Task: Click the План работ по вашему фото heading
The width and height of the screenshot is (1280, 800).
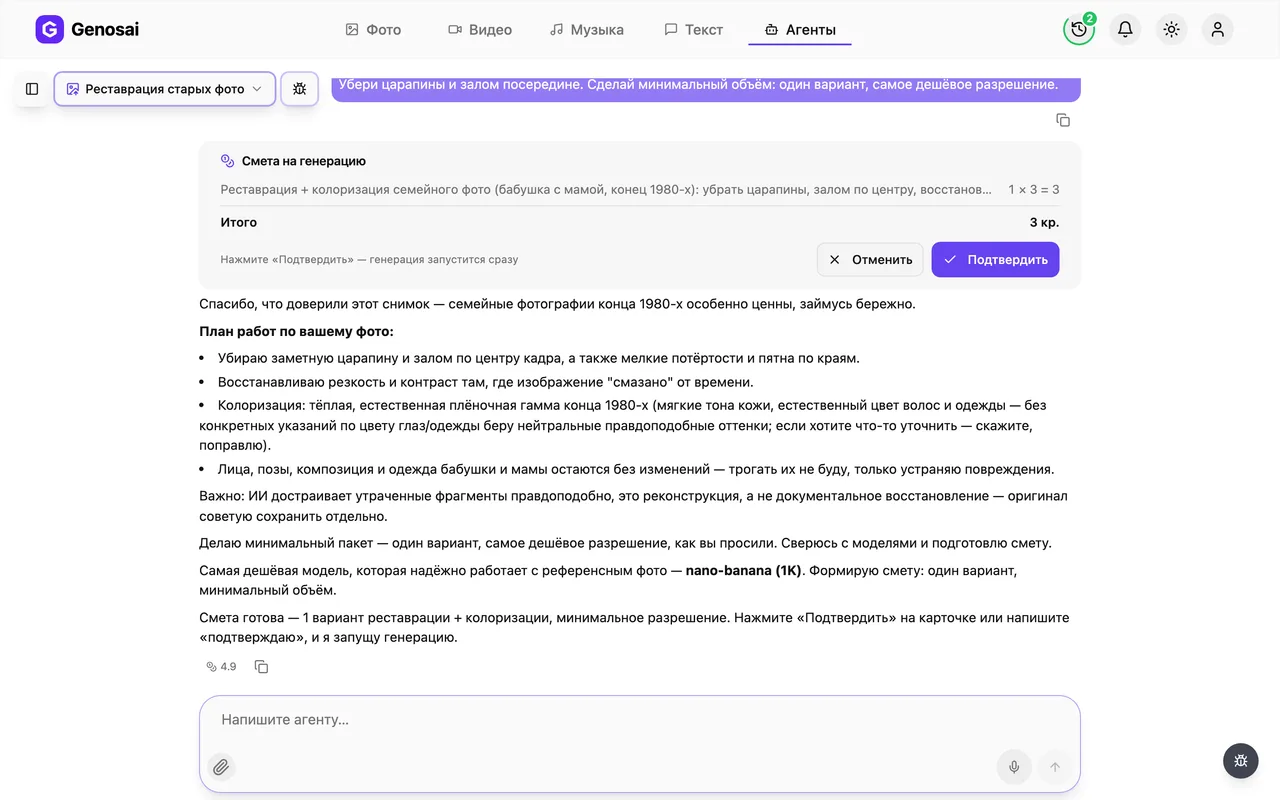Action: pyautogui.click(x=296, y=331)
